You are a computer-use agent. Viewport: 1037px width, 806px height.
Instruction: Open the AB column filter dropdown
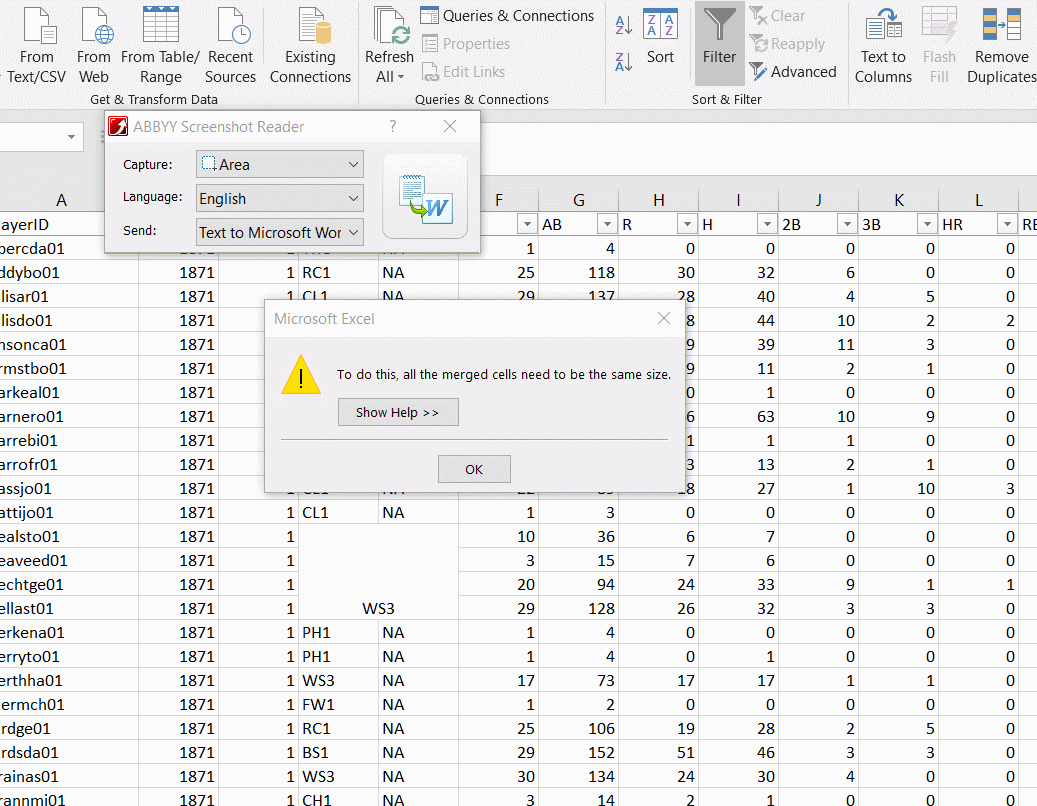coord(607,224)
